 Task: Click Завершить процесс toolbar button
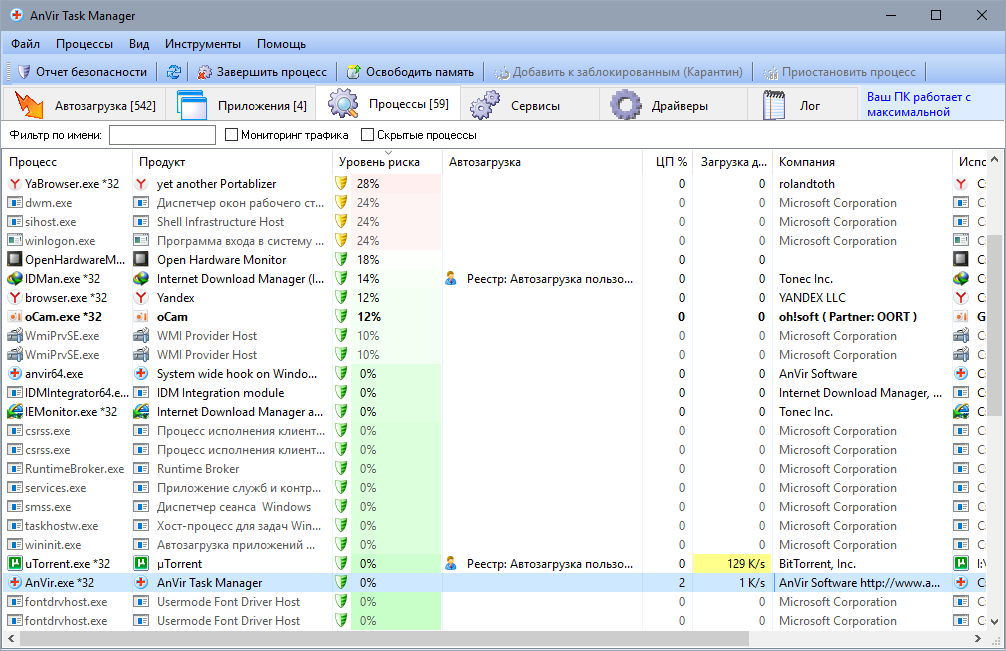[262, 72]
